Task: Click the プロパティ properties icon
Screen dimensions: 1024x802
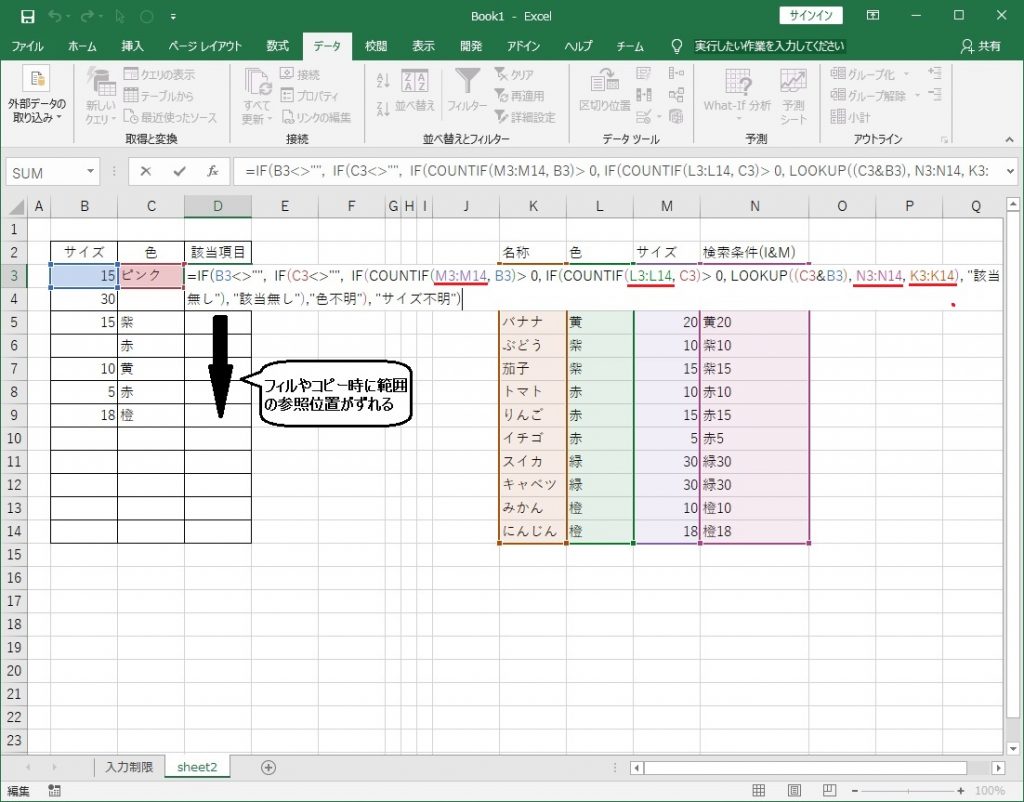Action: (x=287, y=95)
